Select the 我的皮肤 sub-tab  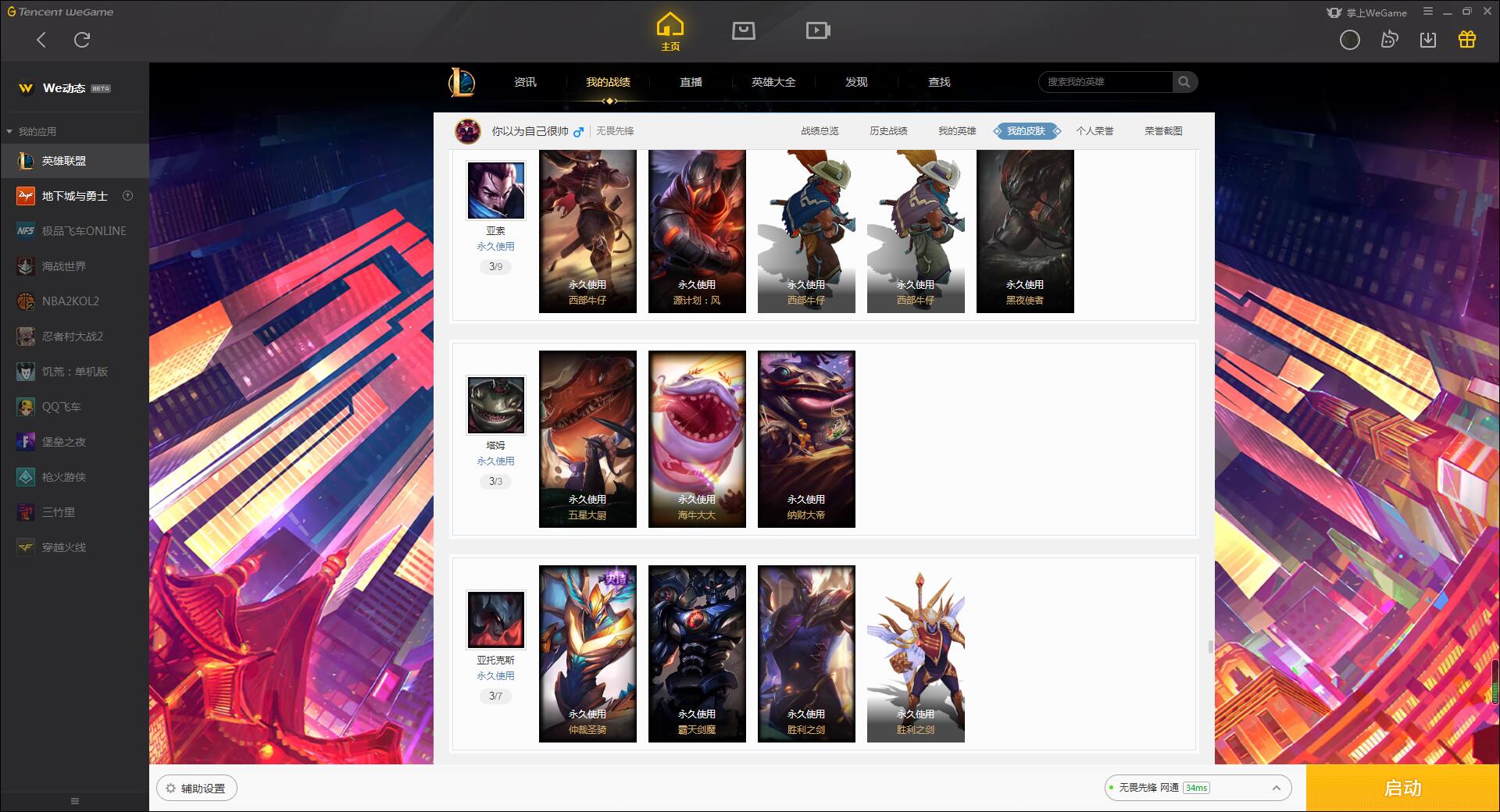pos(1026,131)
